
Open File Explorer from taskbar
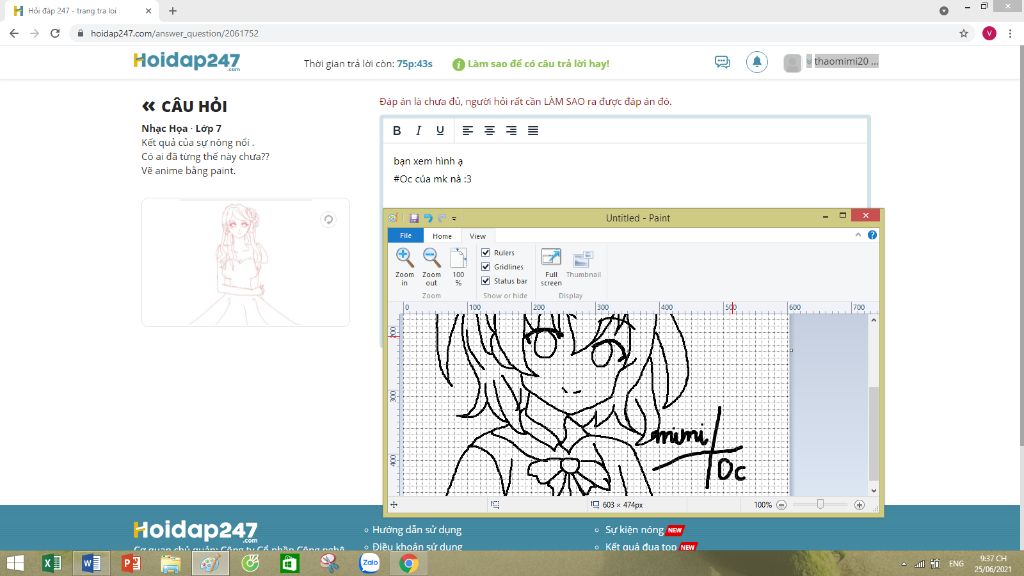pos(170,563)
